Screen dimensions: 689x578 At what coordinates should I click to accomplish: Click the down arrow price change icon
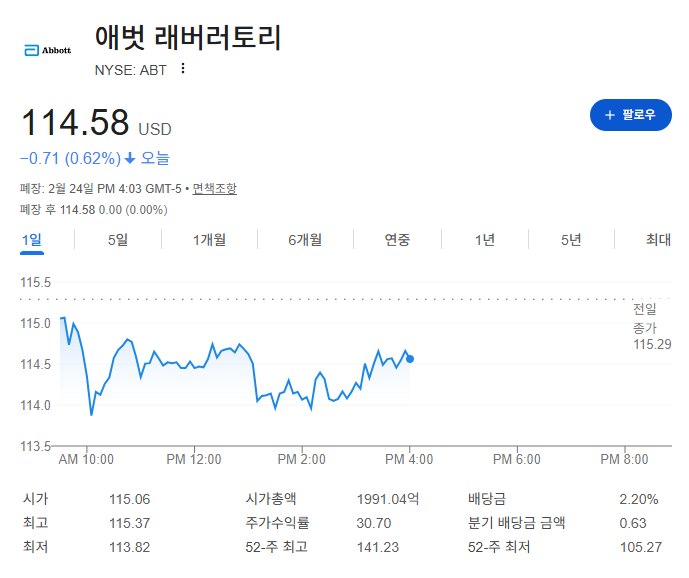tap(130, 158)
